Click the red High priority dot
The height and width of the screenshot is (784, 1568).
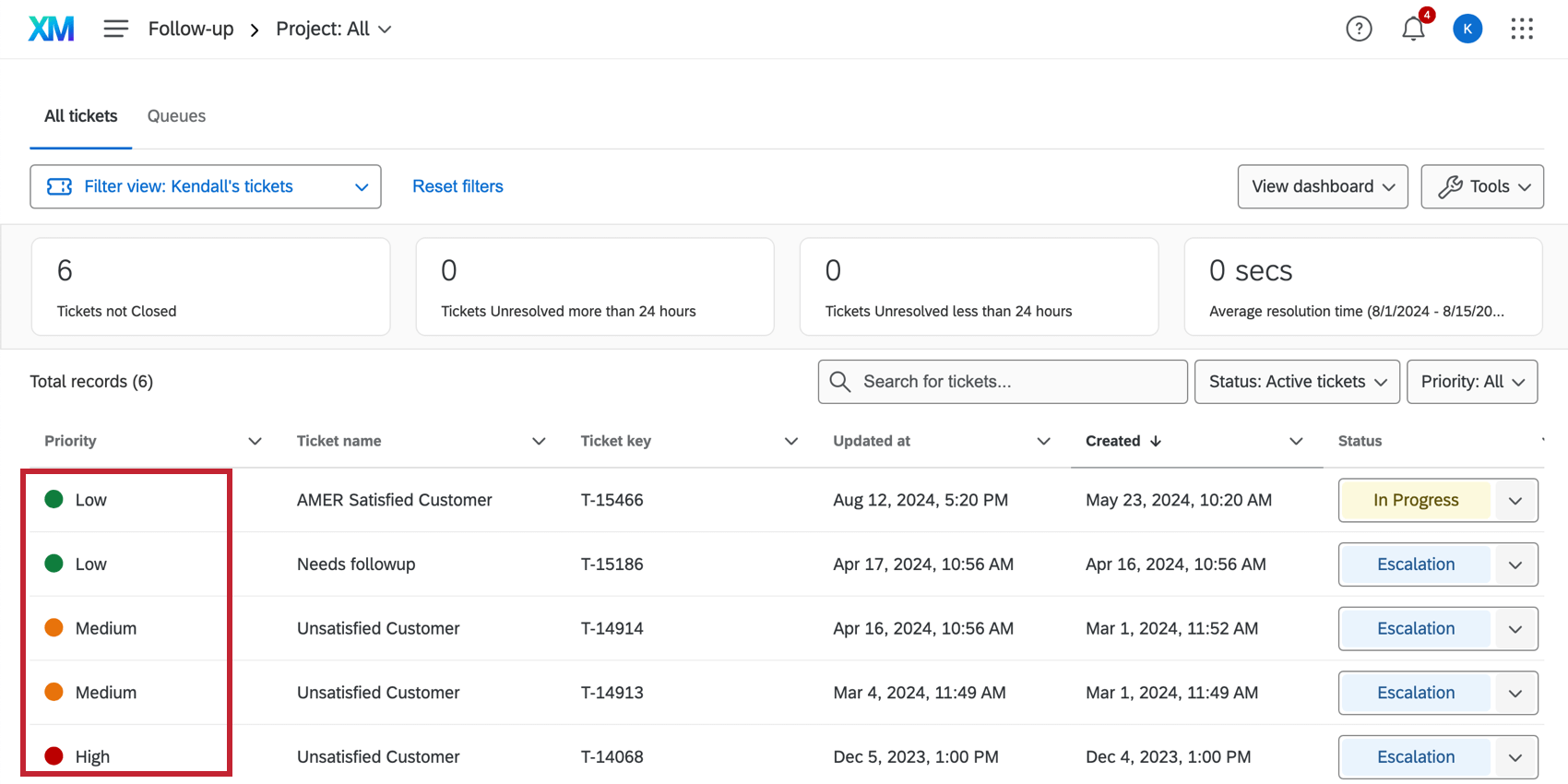pos(54,756)
